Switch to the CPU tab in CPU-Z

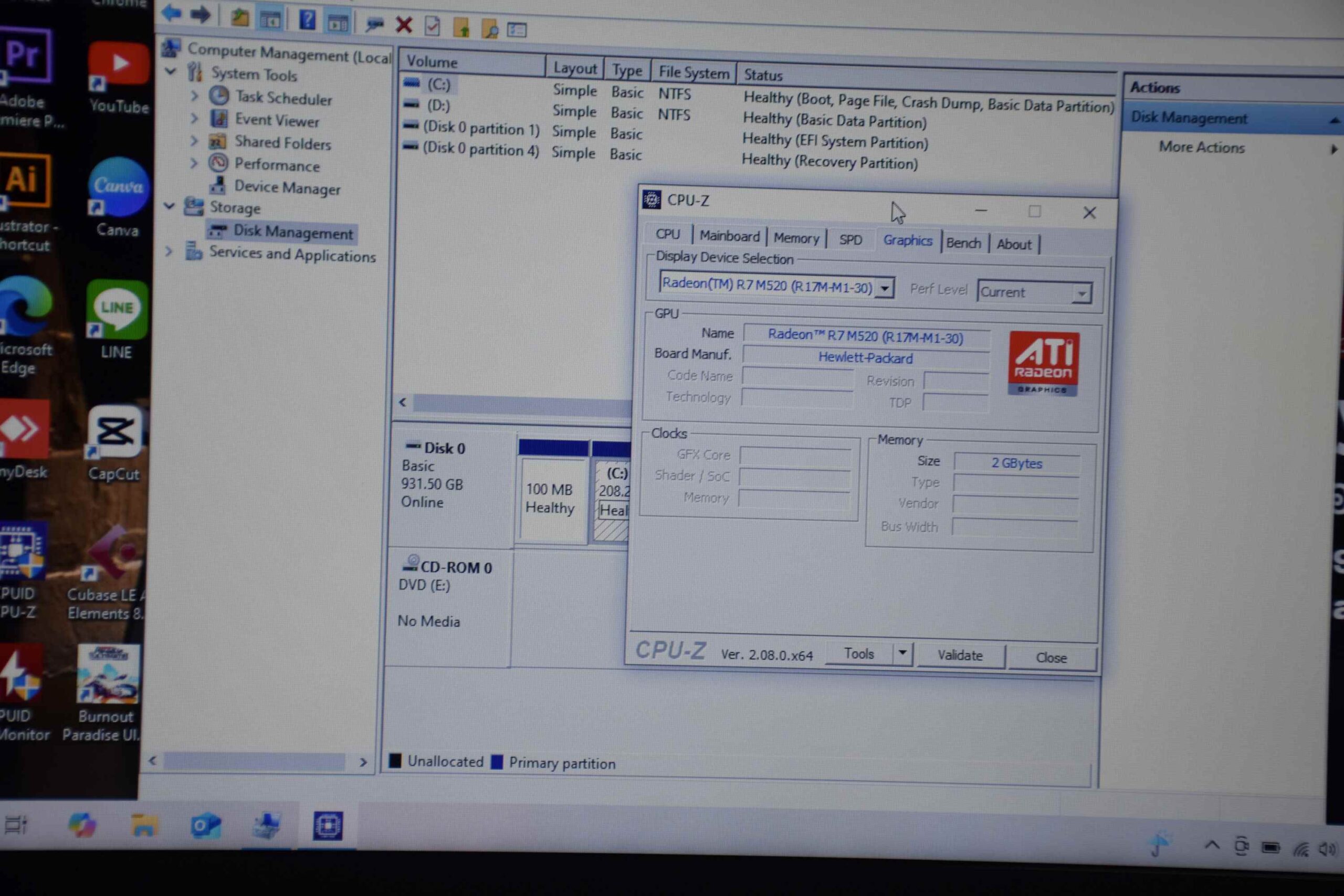click(x=667, y=234)
